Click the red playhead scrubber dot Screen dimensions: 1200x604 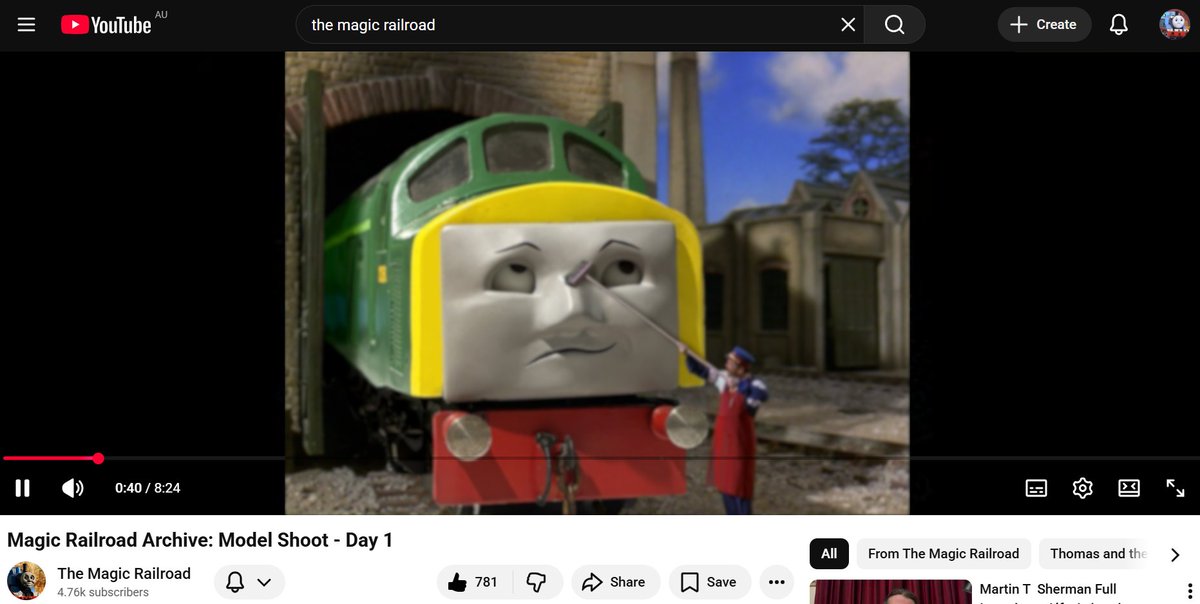(x=98, y=459)
